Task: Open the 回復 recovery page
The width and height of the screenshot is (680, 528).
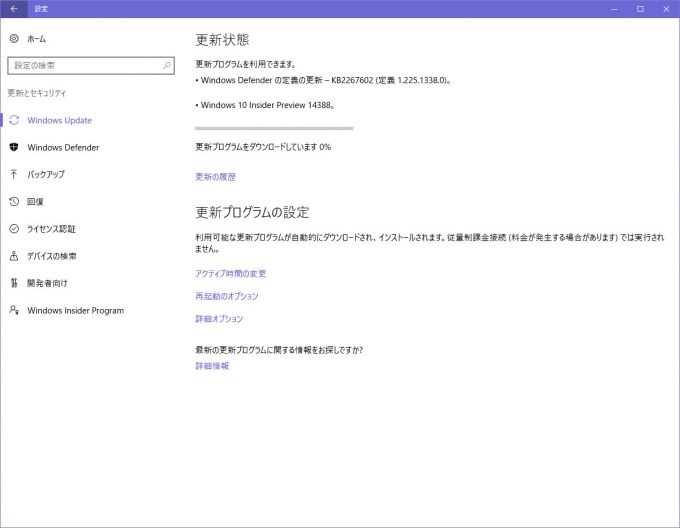Action: pos(35,202)
